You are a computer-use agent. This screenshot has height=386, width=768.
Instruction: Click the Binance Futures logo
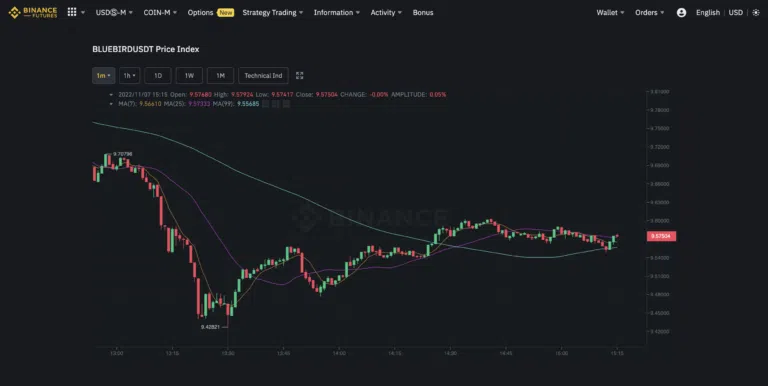coord(33,12)
